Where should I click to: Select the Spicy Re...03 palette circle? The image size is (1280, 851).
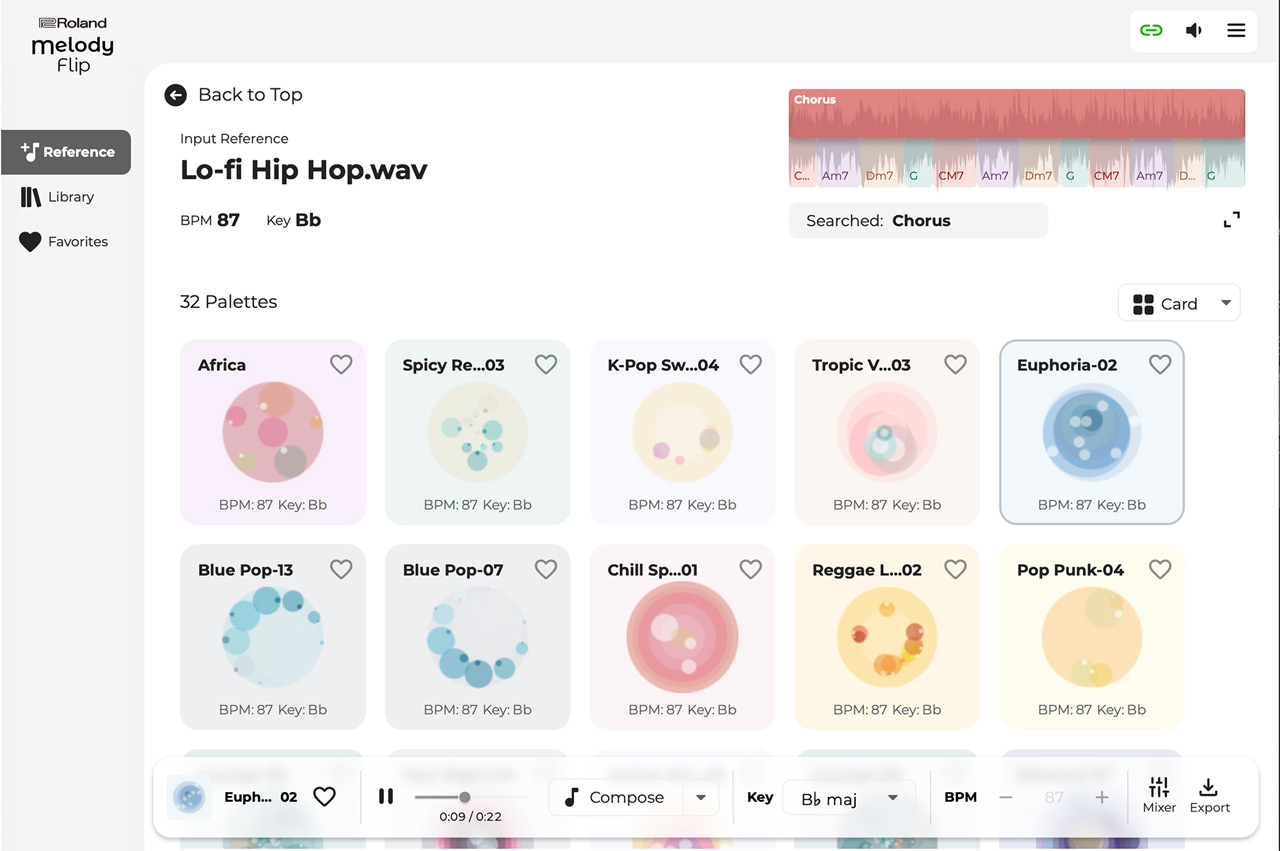[478, 432]
